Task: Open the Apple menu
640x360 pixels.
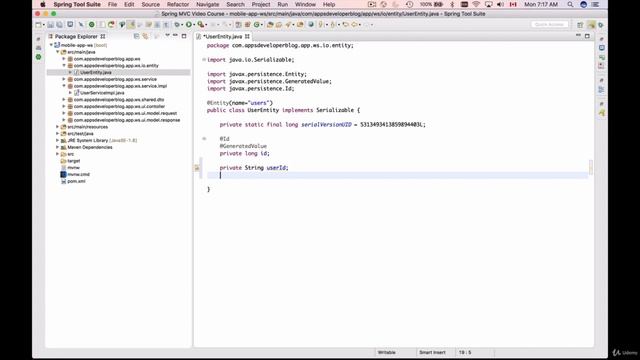Action: [43, 4]
